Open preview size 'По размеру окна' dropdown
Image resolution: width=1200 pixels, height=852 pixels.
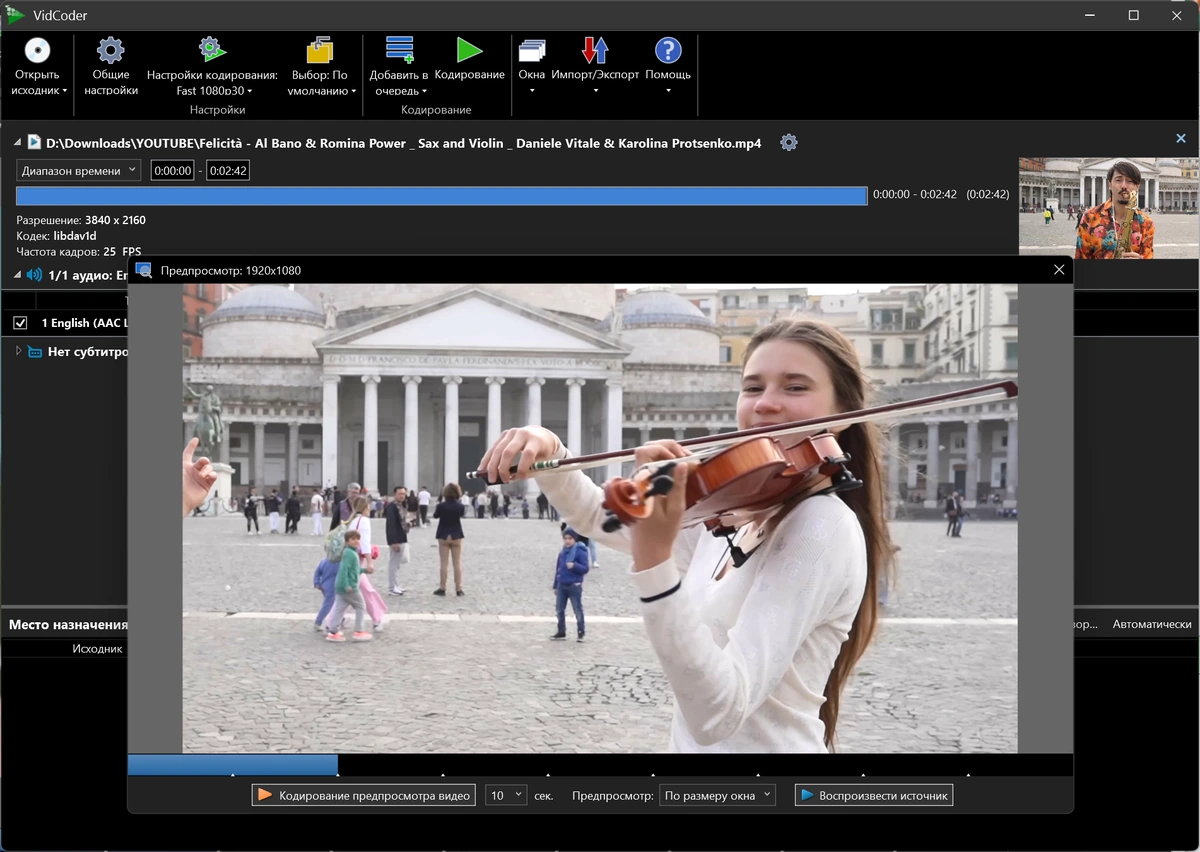[717, 795]
